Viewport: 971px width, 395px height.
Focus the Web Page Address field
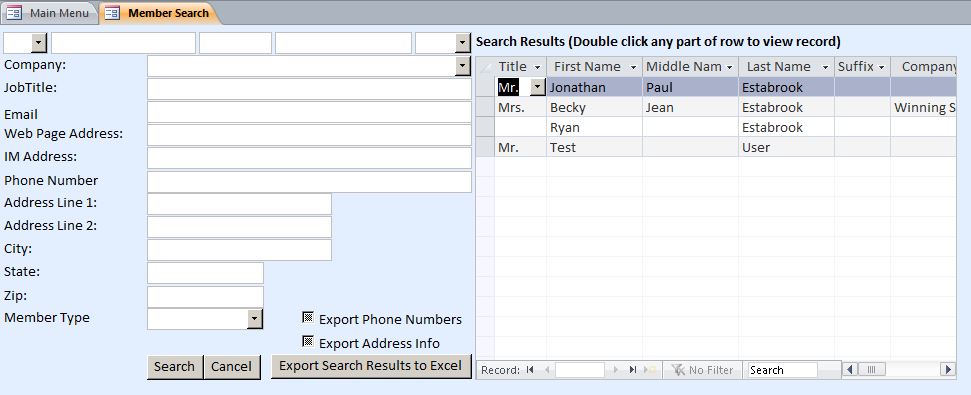[309, 135]
